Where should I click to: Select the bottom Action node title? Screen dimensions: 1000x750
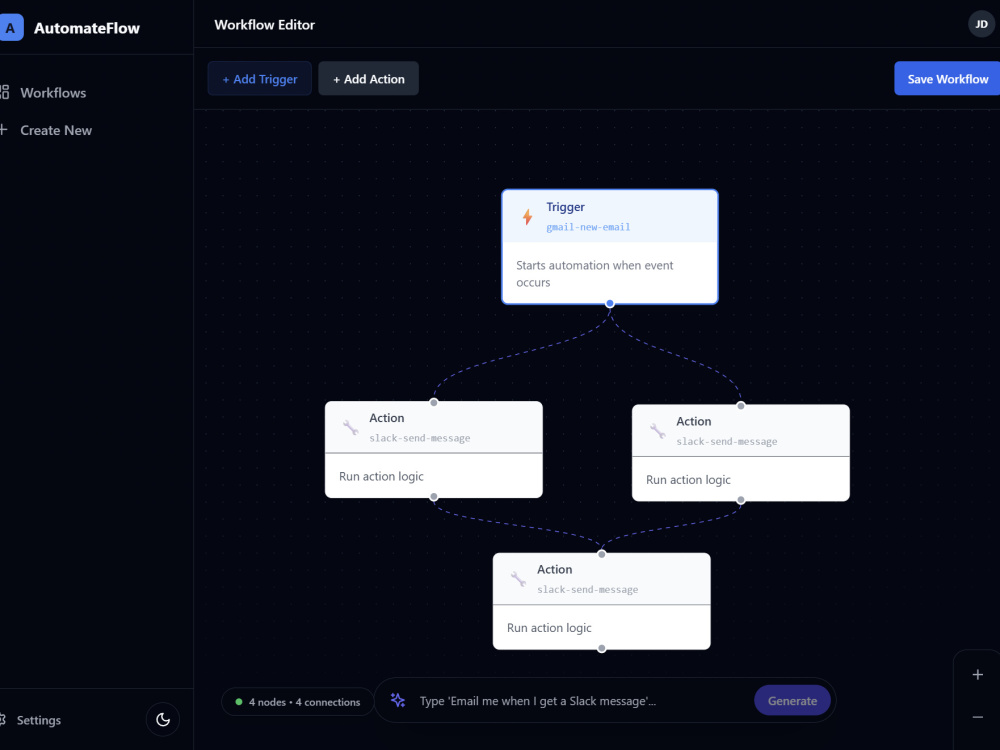[x=554, y=569]
